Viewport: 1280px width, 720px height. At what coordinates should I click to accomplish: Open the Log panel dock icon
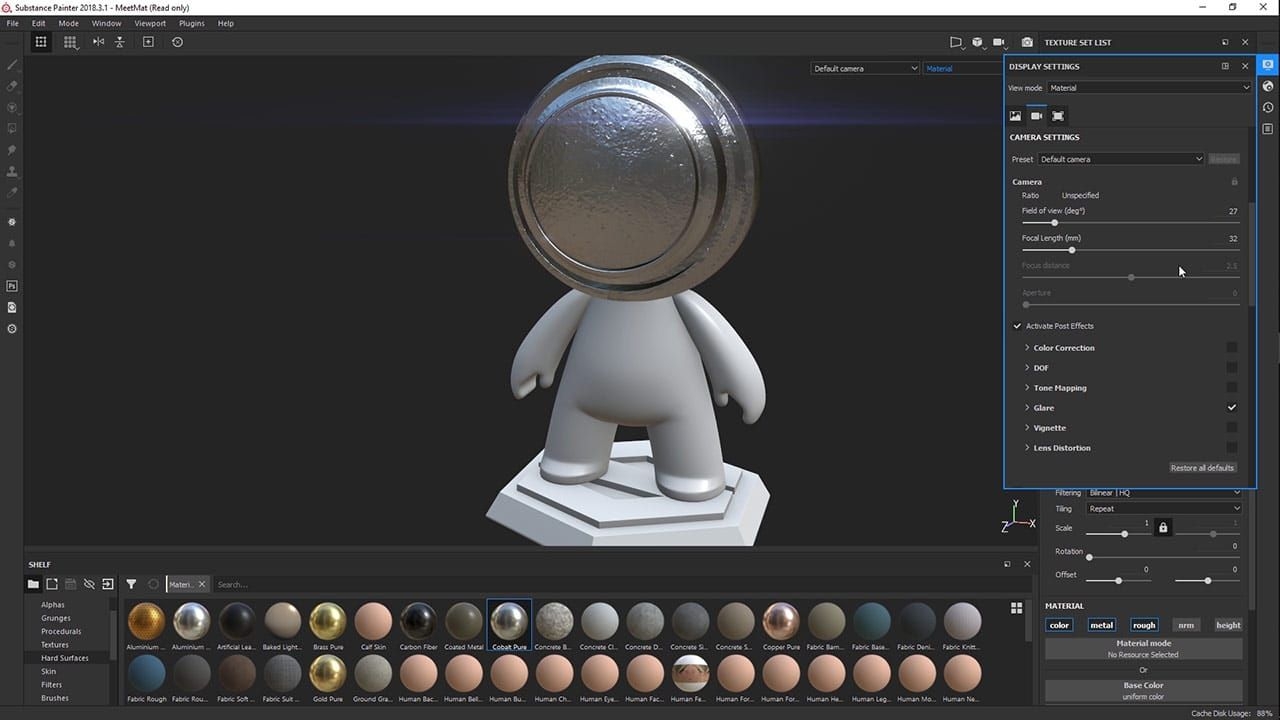(1268, 129)
